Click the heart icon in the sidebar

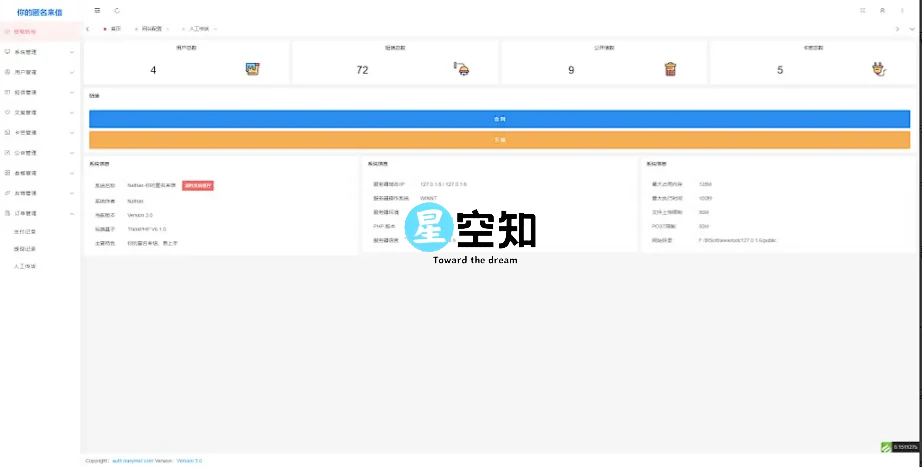pyautogui.click(x=8, y=112)
